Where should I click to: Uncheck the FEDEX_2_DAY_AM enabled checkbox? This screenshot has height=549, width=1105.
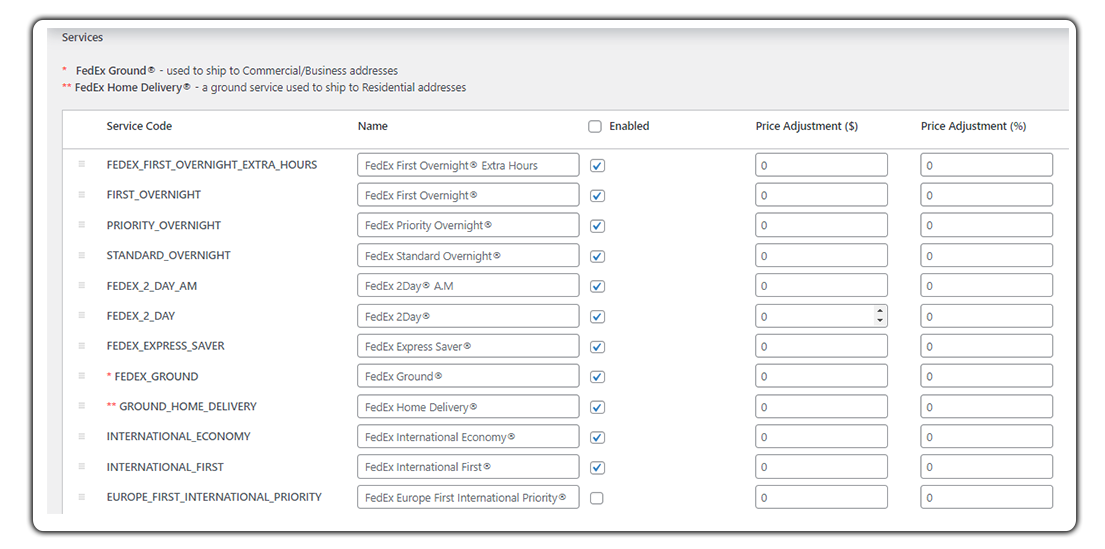pos(598,287)
